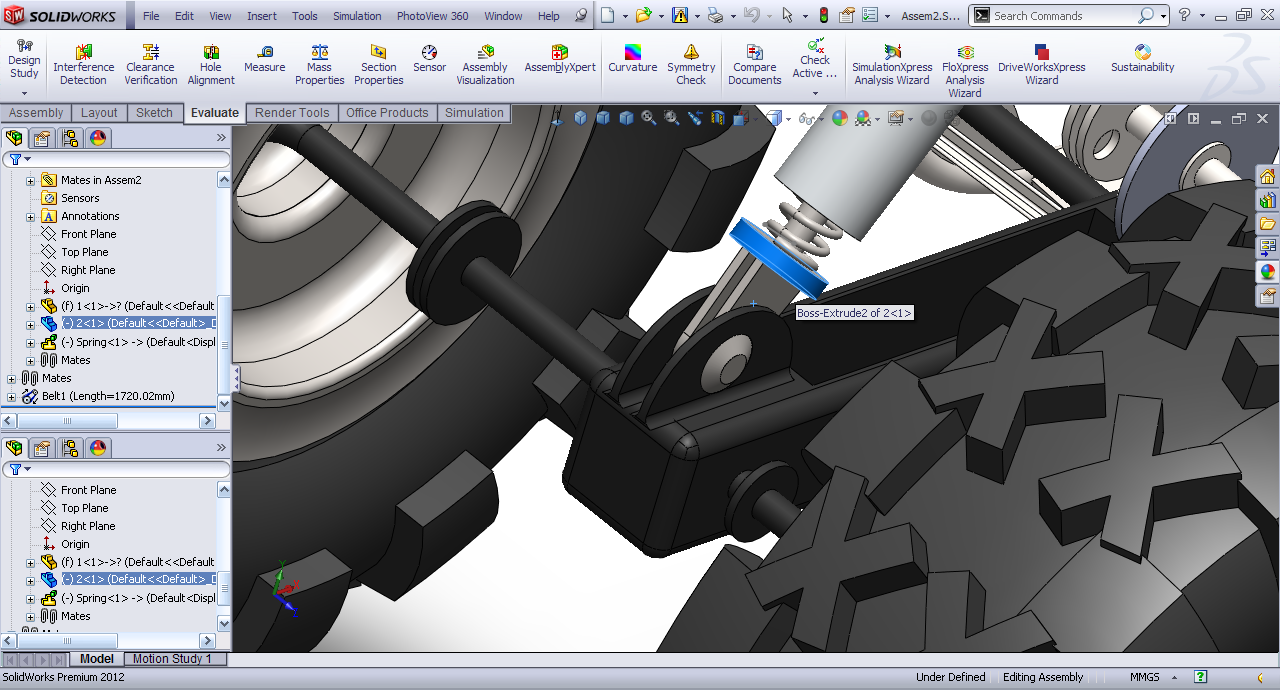Viewport: 1280px width, 690px height.
Task: Open the PhotoView 360 menu
Action: tap(432, 16)
